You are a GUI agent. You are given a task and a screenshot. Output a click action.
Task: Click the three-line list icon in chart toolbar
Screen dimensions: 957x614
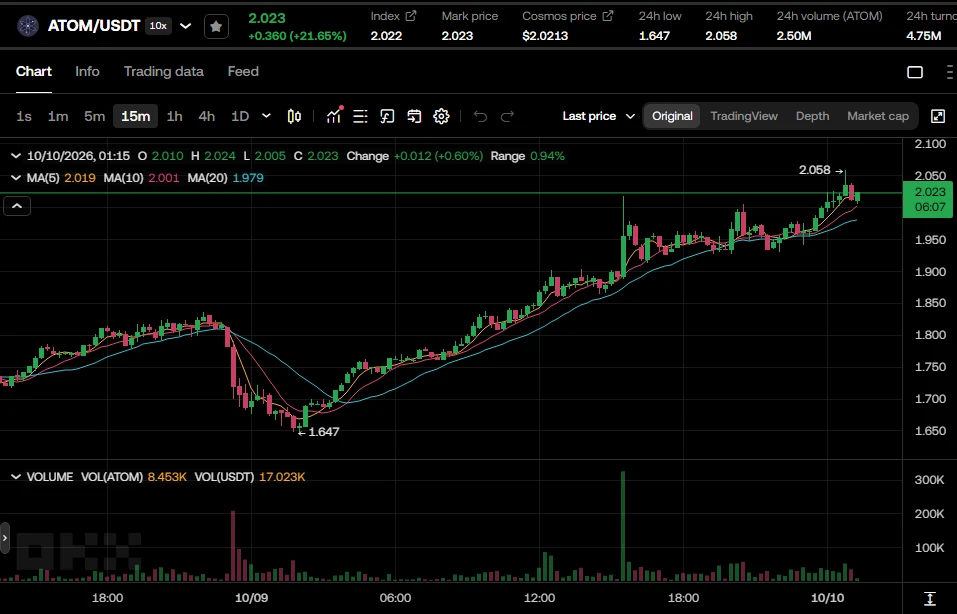coord(360,116)
